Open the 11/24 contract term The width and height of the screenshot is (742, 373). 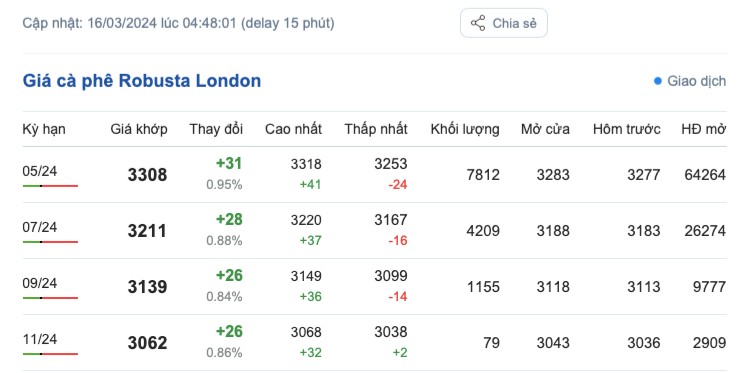(40, 339)
